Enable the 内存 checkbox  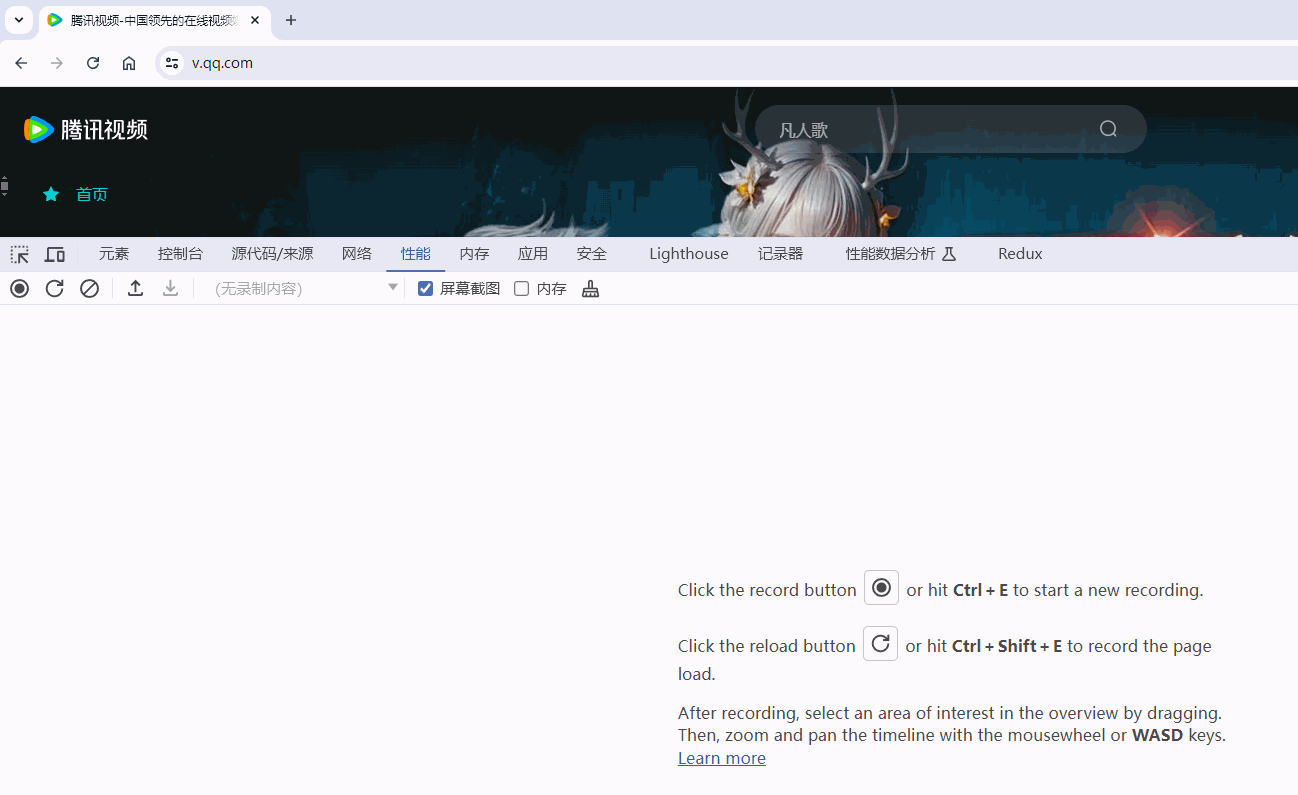pos(521,289)
